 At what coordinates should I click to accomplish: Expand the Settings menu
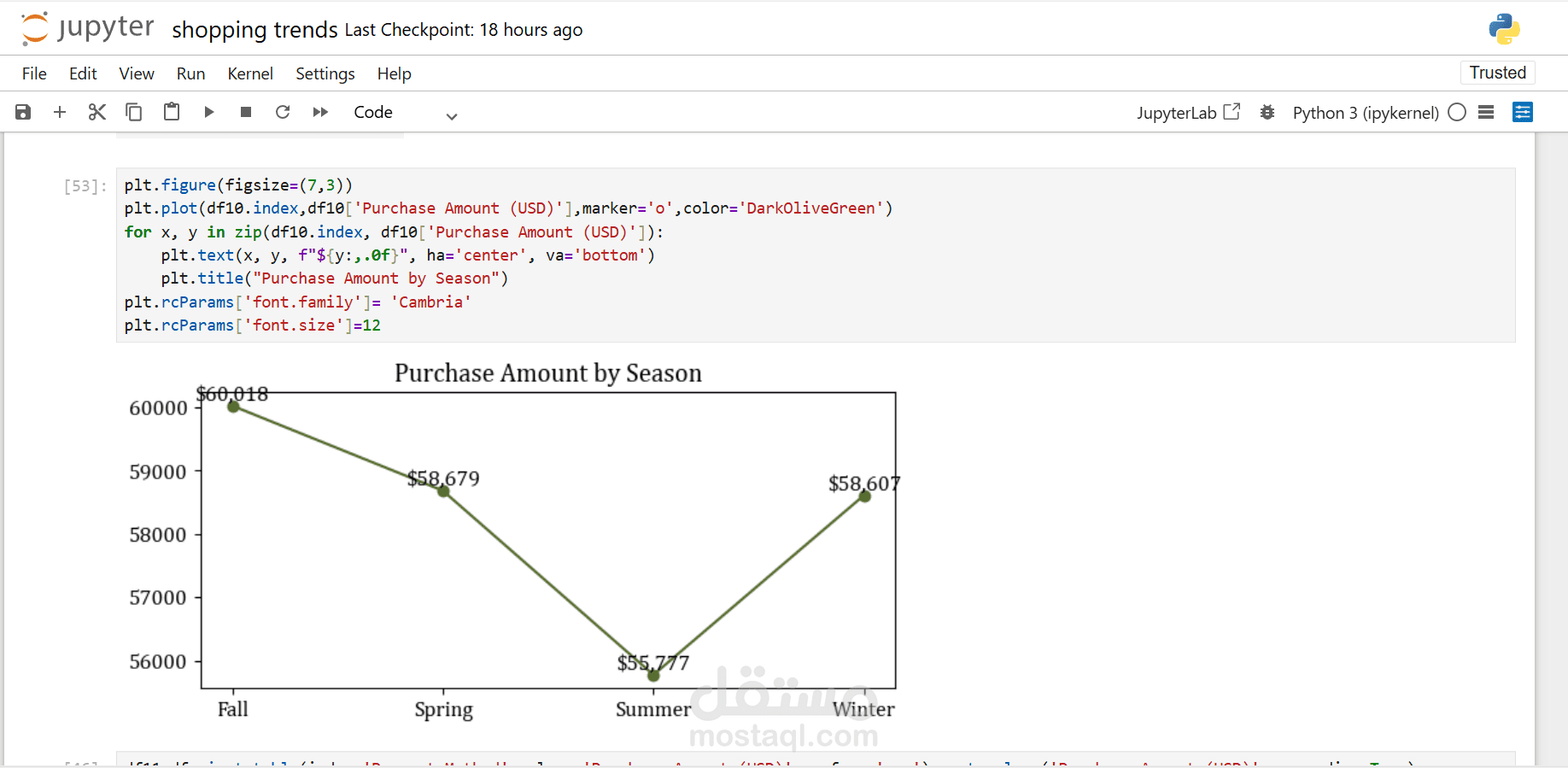click(x=325, y=73)
